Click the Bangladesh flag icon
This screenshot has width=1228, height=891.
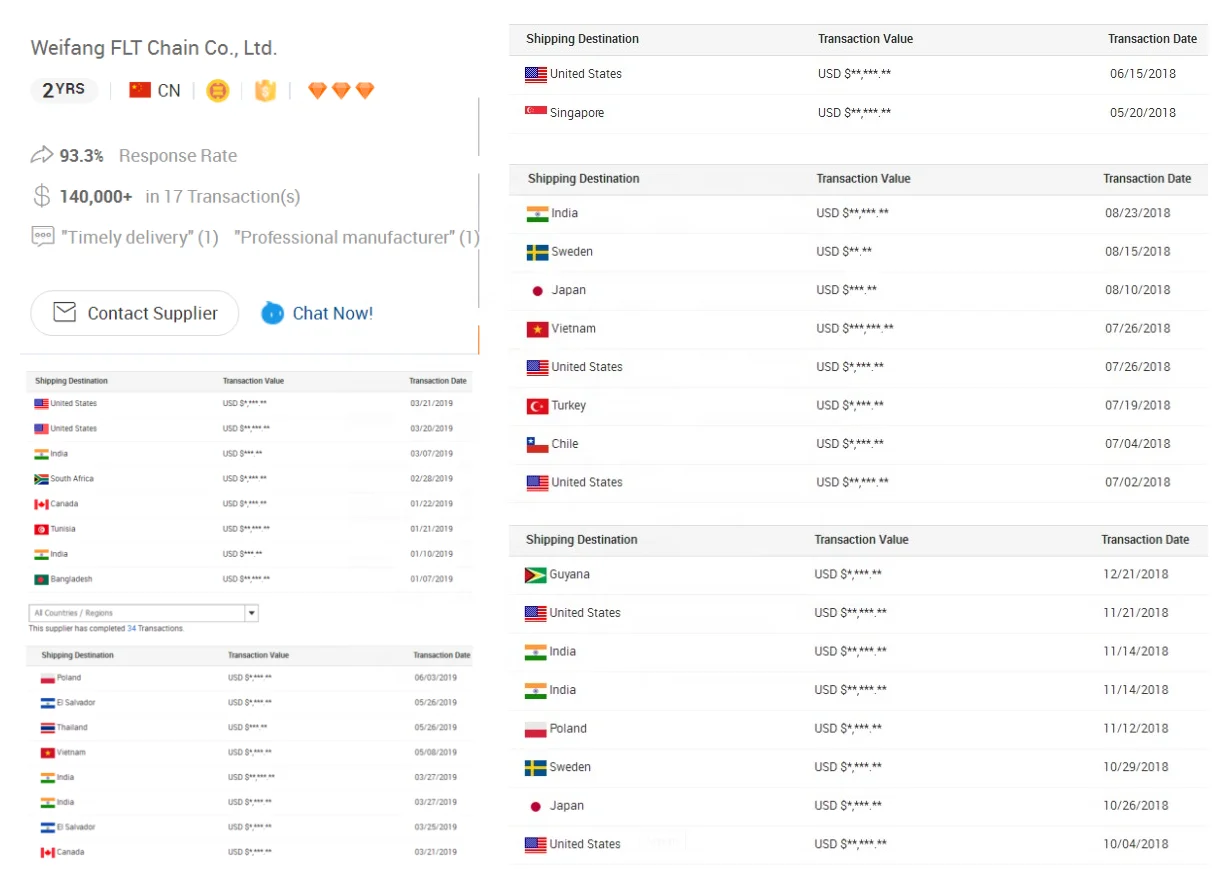click(41, 579)
